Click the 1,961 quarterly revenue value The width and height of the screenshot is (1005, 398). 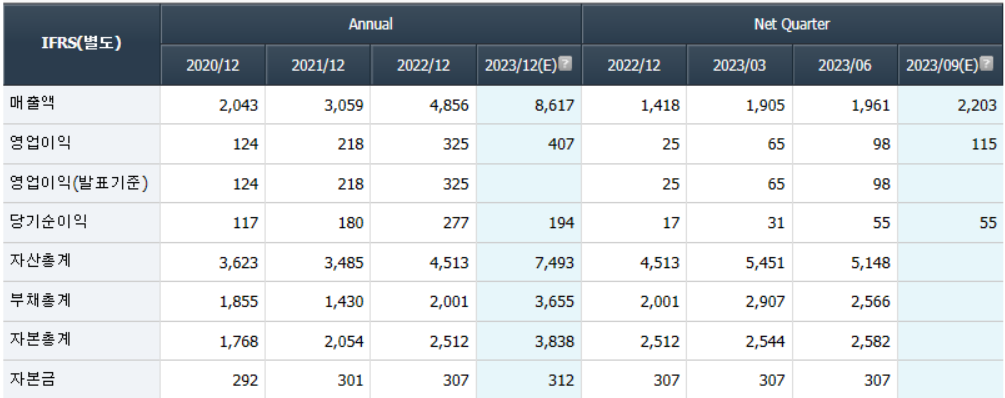coord(870,105)
